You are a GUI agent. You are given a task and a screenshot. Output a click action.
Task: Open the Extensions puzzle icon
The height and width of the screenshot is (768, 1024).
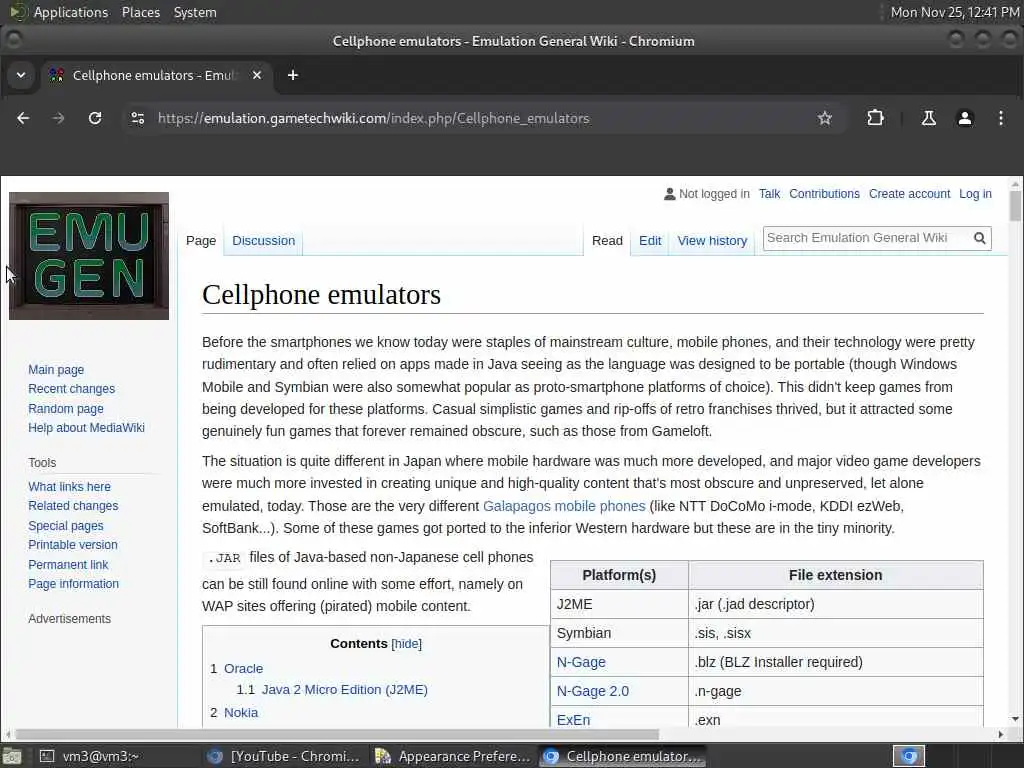click(x=875, y=118)
